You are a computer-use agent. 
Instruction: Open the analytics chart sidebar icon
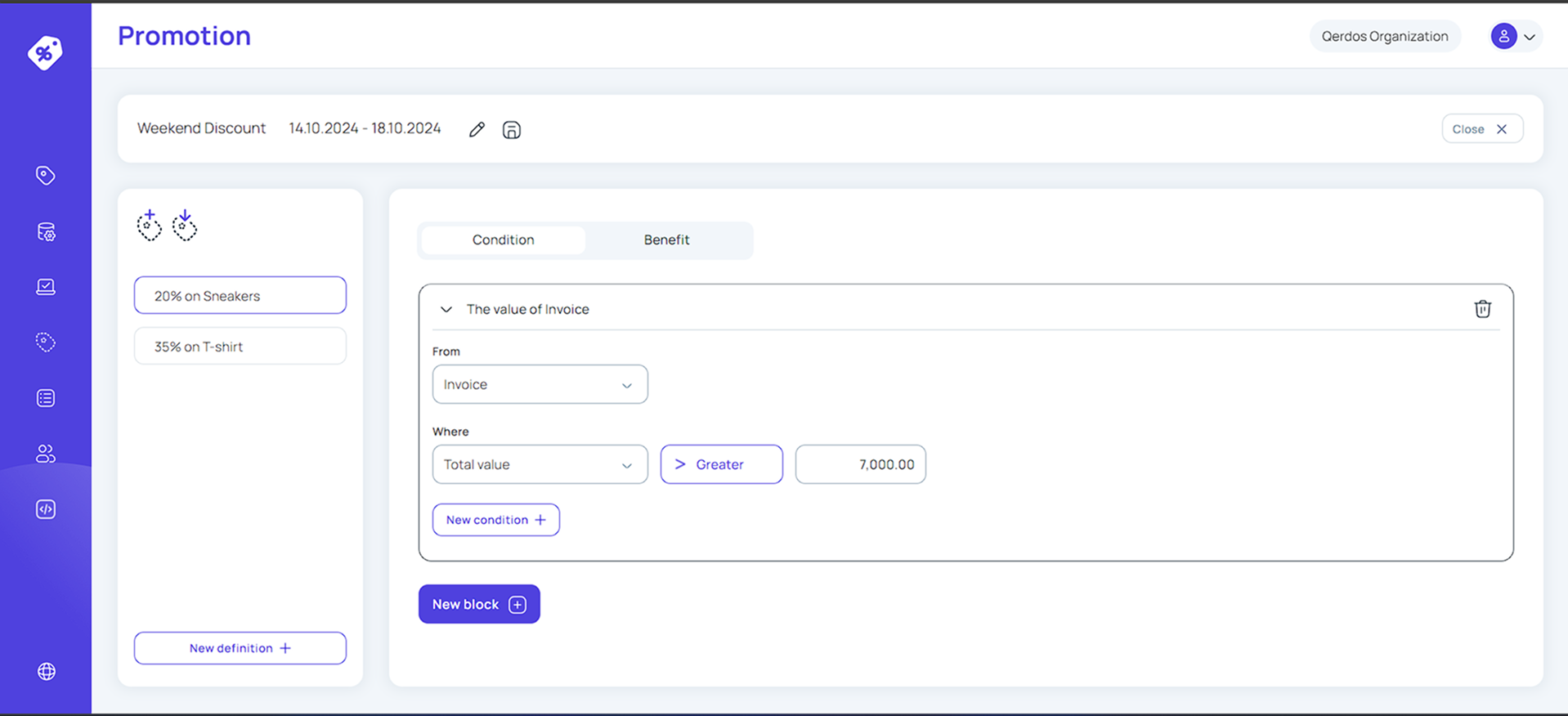(x=46, y=287)
